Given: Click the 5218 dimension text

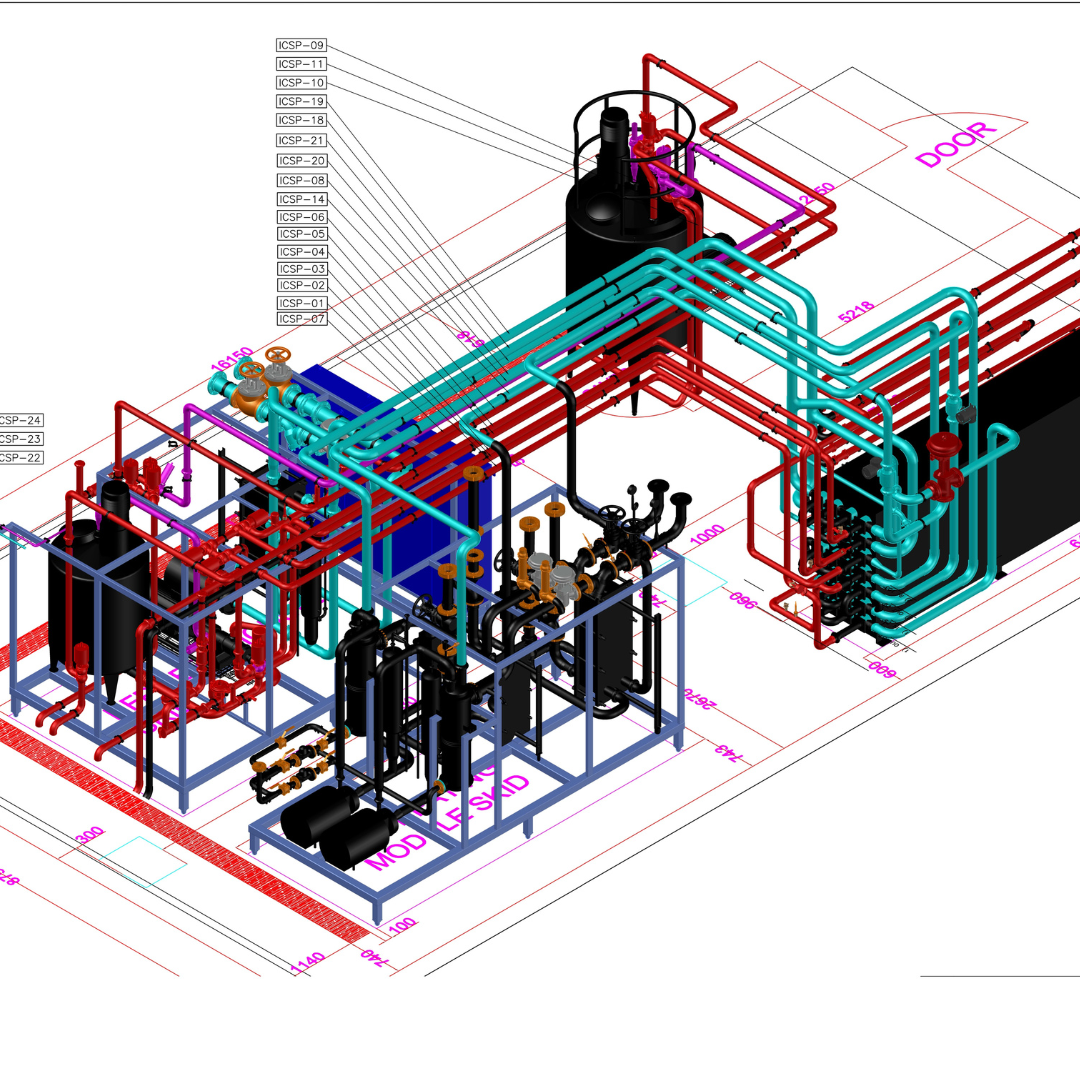Looking at the screenshot, I should (x=856, y=309).
